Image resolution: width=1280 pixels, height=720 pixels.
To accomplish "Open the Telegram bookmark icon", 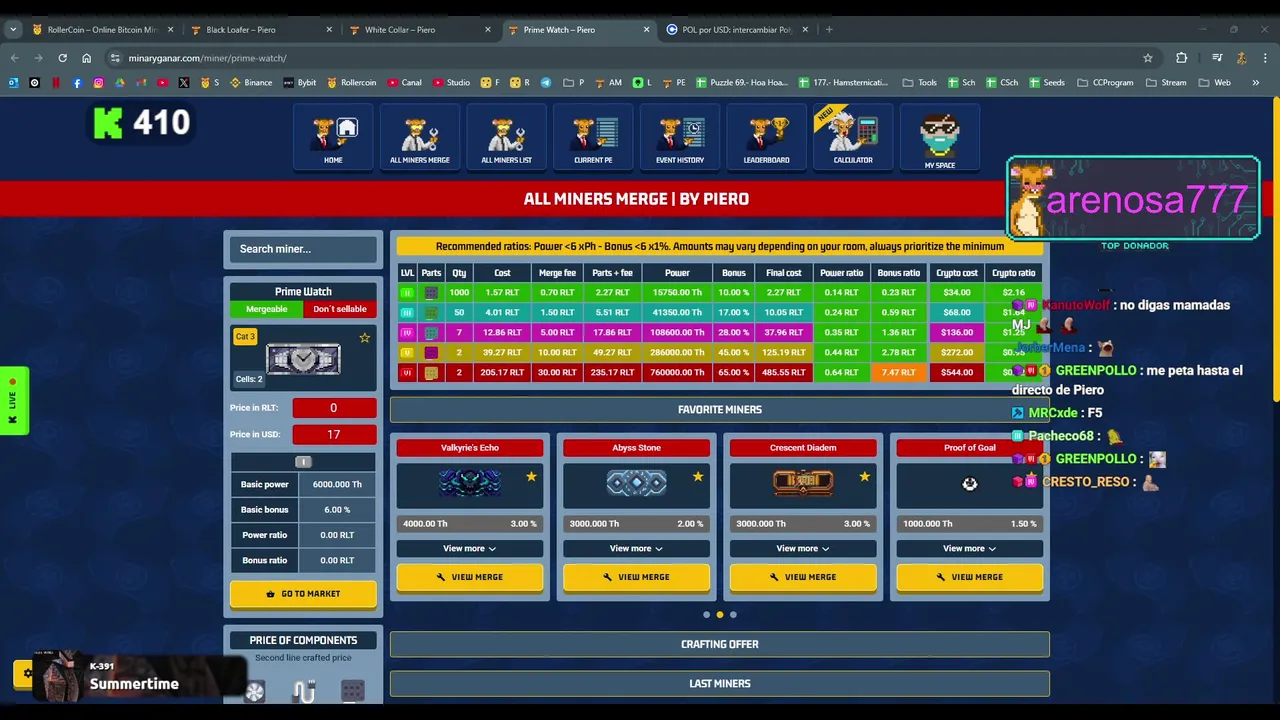I will (546, 83).
